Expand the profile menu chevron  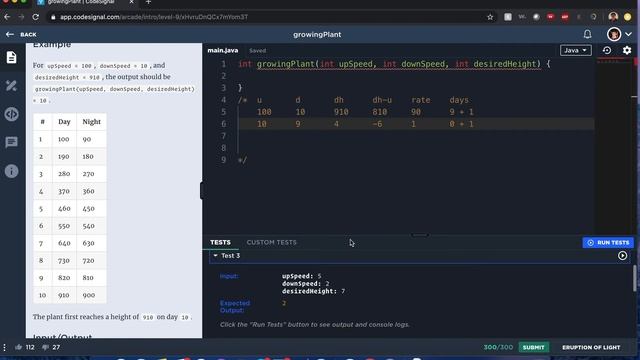pyautogui.click(x=629, y=34)
